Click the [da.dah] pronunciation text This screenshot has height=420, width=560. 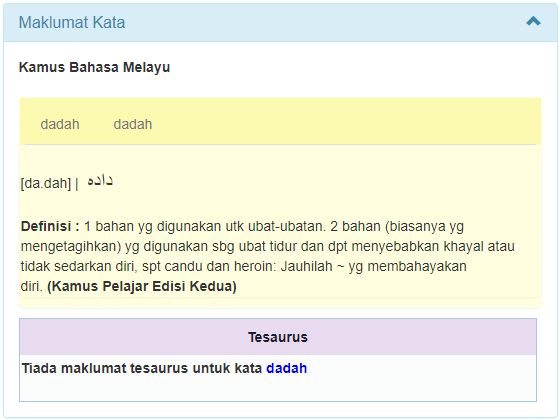click(46, 183)
